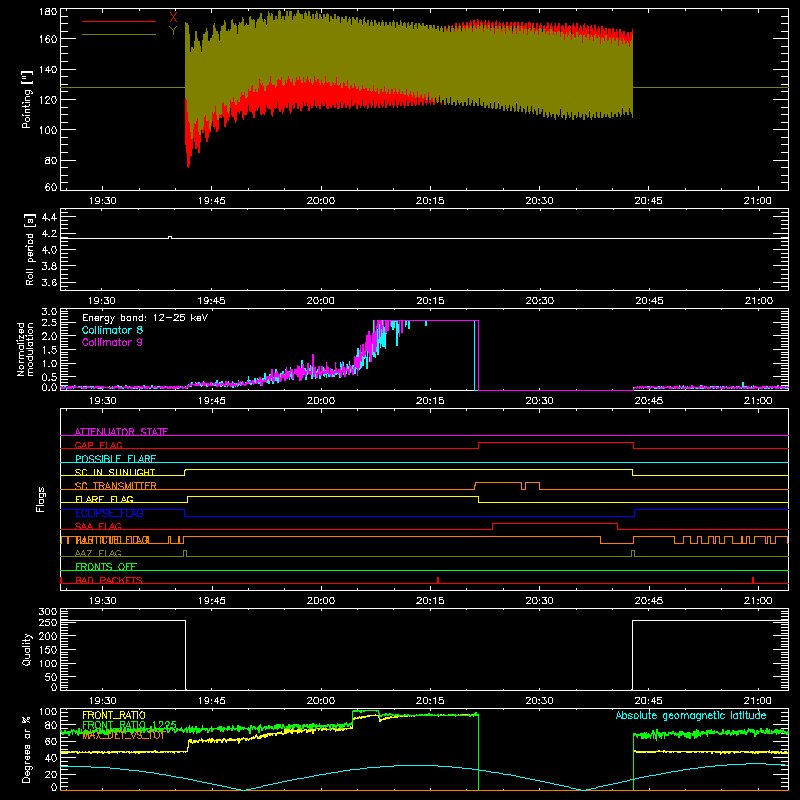This screenshot has height=800, width=800.
Task: Click the 19:45 tick label under Quality panel
Action: coord(211,701)
